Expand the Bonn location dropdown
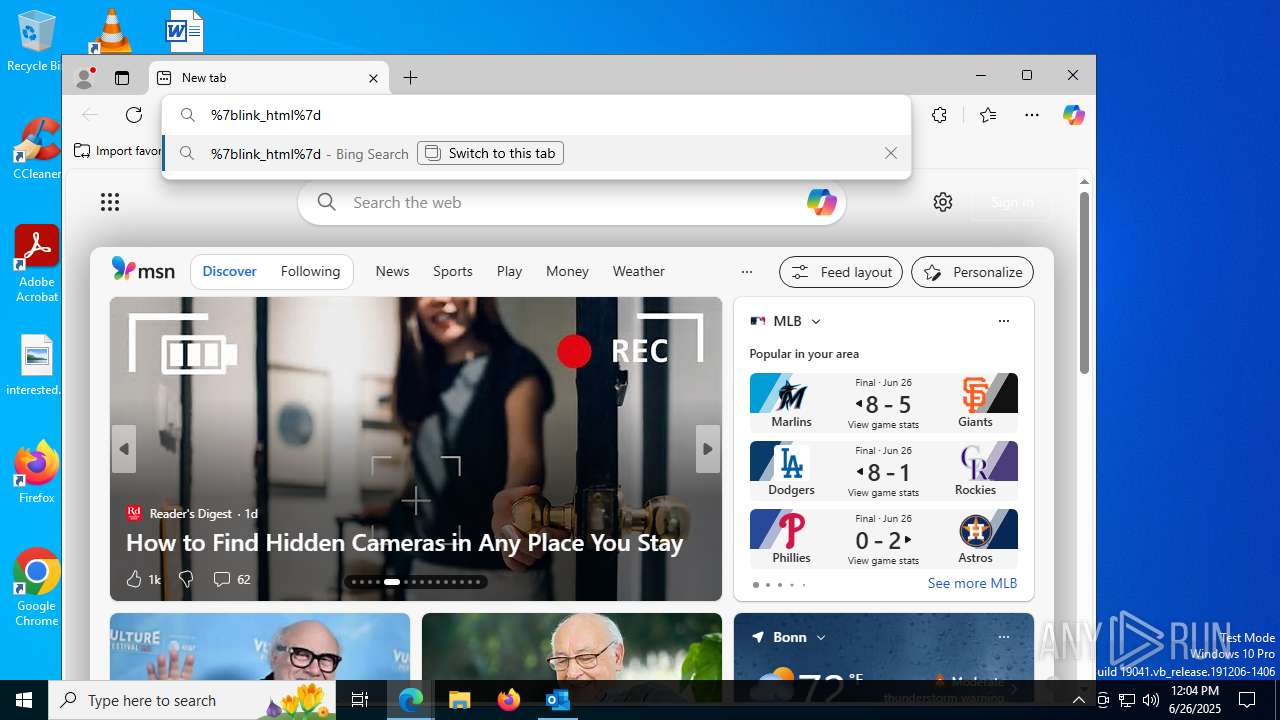The height and width of the screenshot is (720, 1280). coord(821,637)
